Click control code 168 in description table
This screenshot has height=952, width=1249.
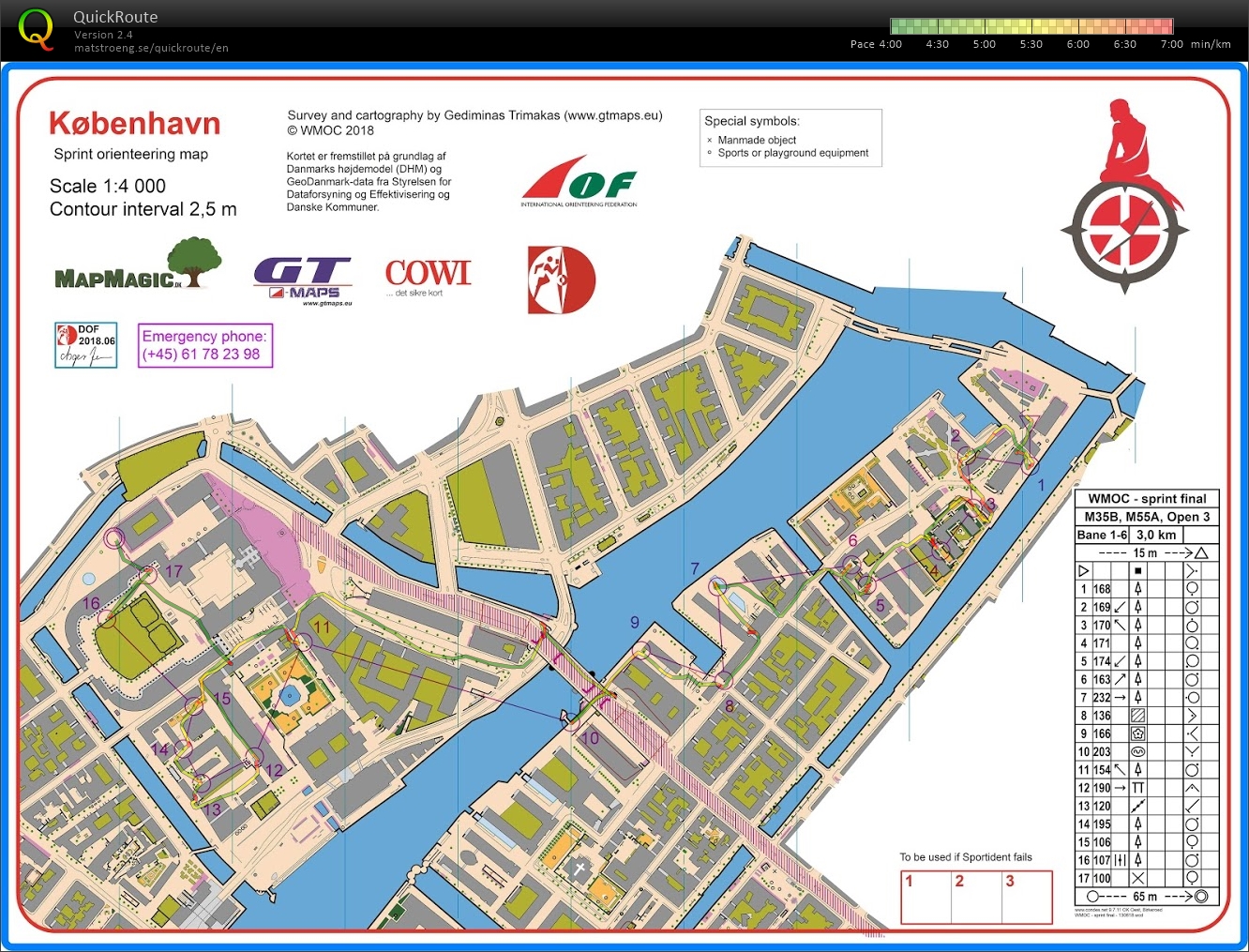click(x=1102, y=589)
